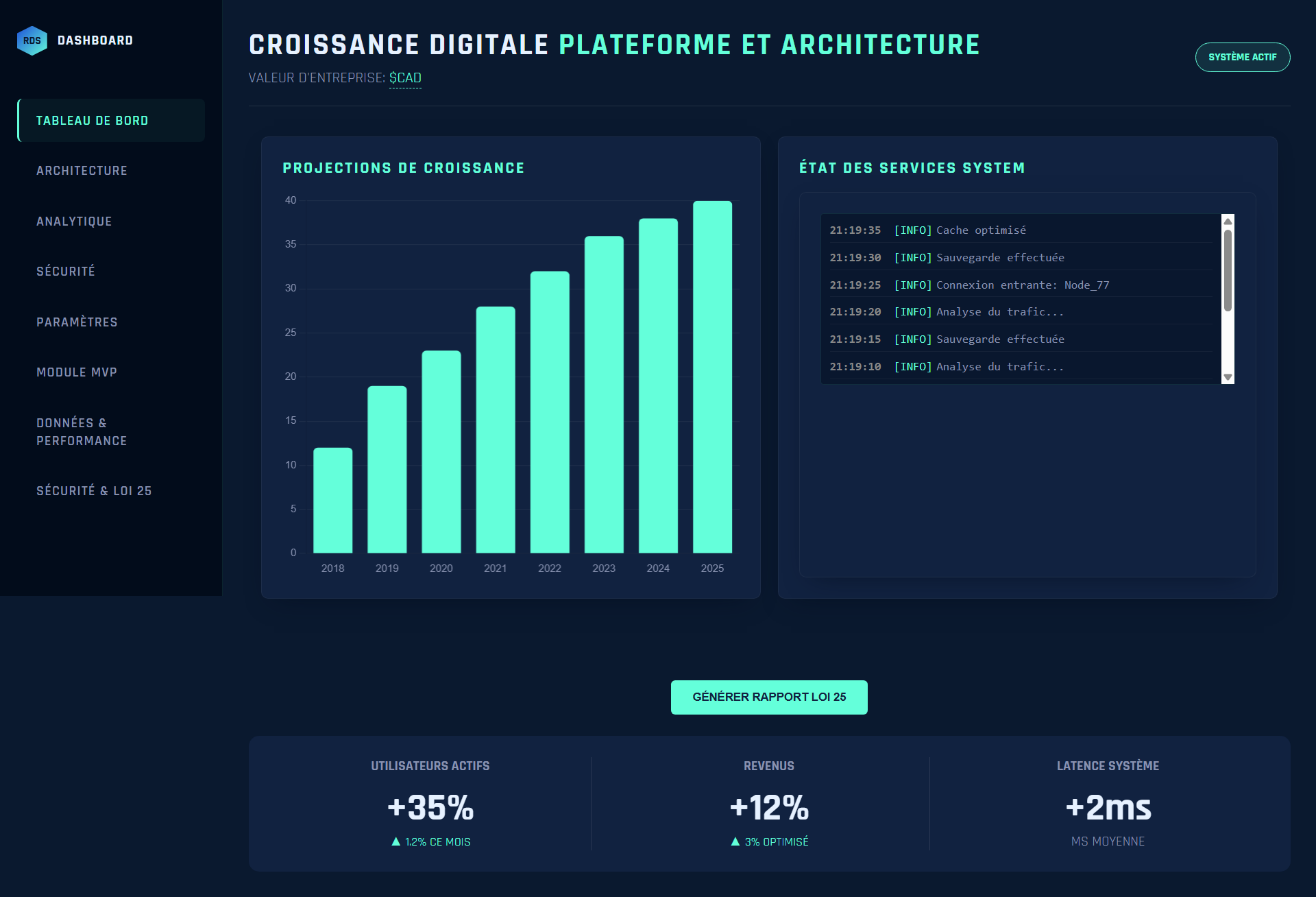Click the 21:19:30 Sauvegarde effectuée log entry

pos(1021,258)
